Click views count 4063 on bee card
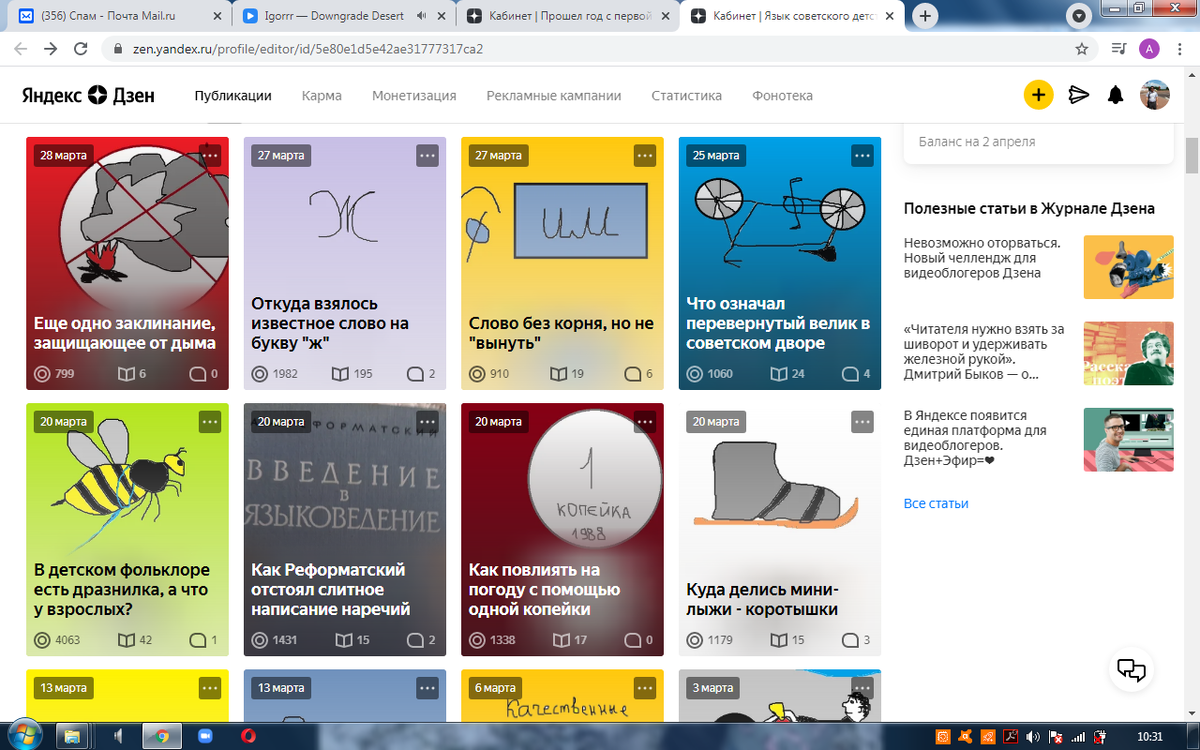1200x750 pixels. (x=57, y=640)
